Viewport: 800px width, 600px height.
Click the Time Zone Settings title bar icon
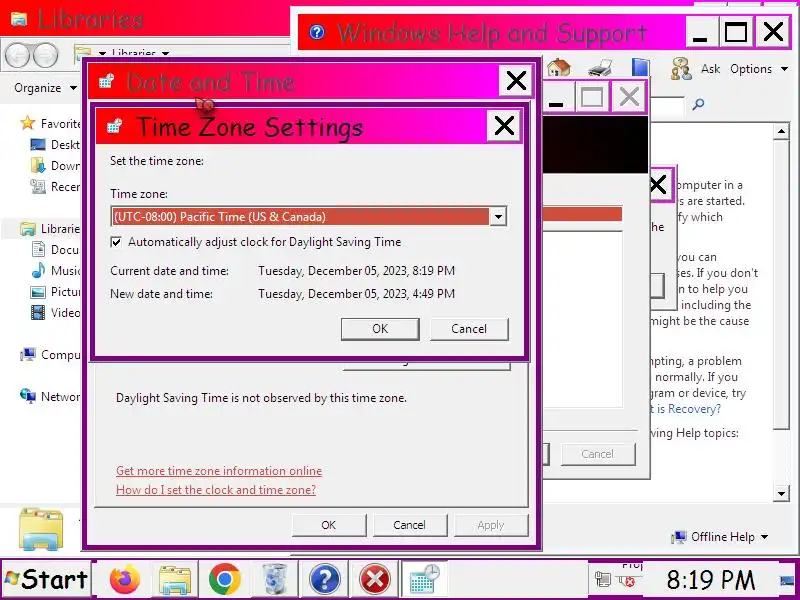pyautogui.click(x=115, y=126)
